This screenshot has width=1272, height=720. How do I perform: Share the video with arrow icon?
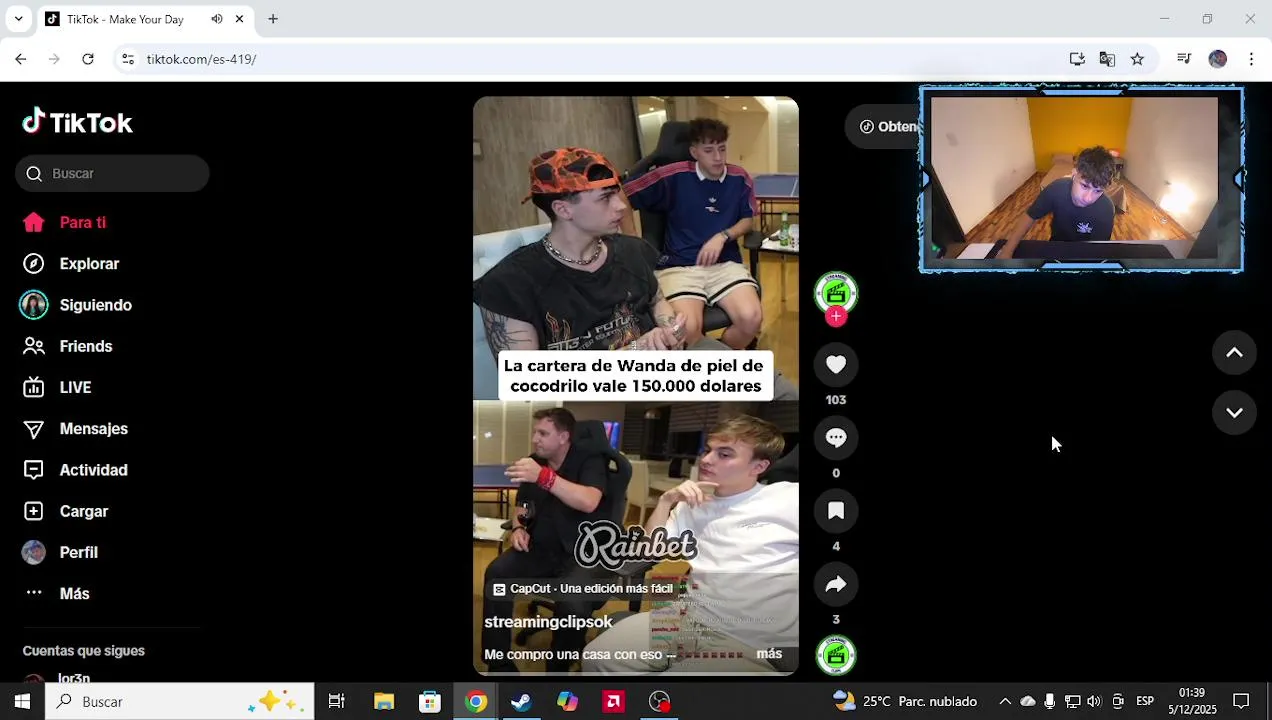[836, 584]
